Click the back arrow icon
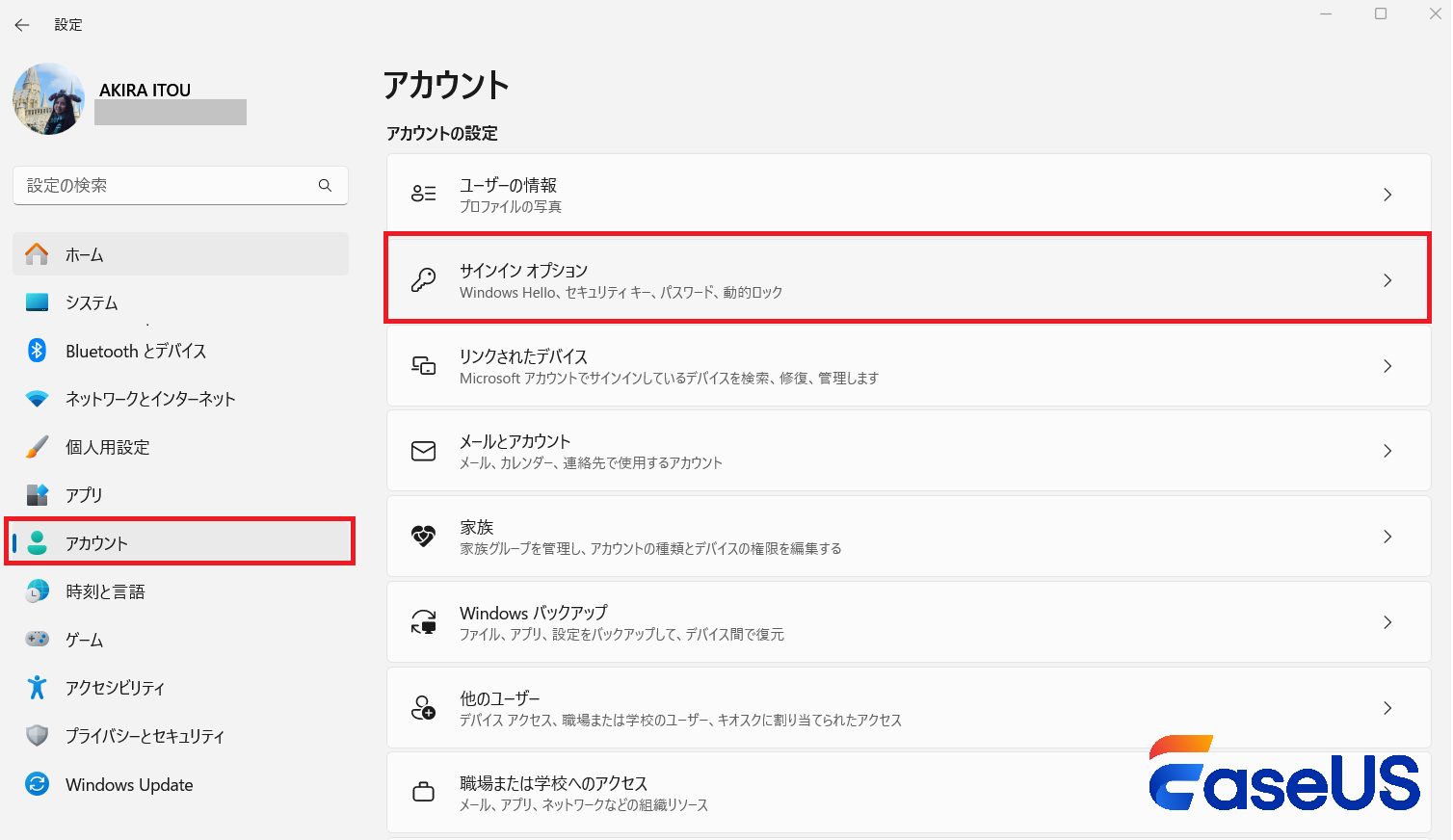Viewport: 1453px width, 840px height. 22,25
